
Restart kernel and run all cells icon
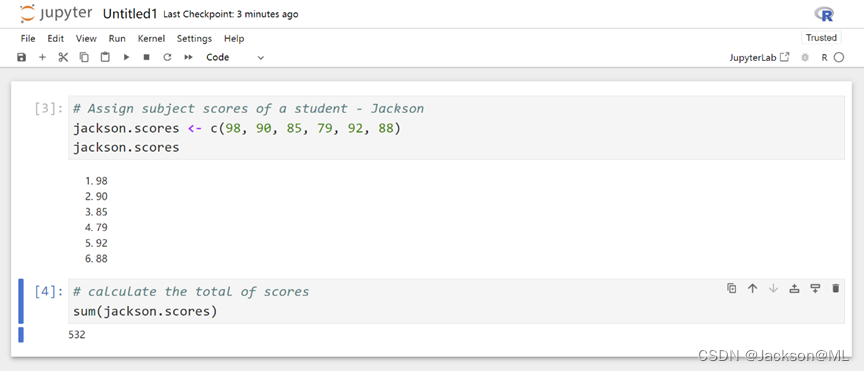pos(188,57)
